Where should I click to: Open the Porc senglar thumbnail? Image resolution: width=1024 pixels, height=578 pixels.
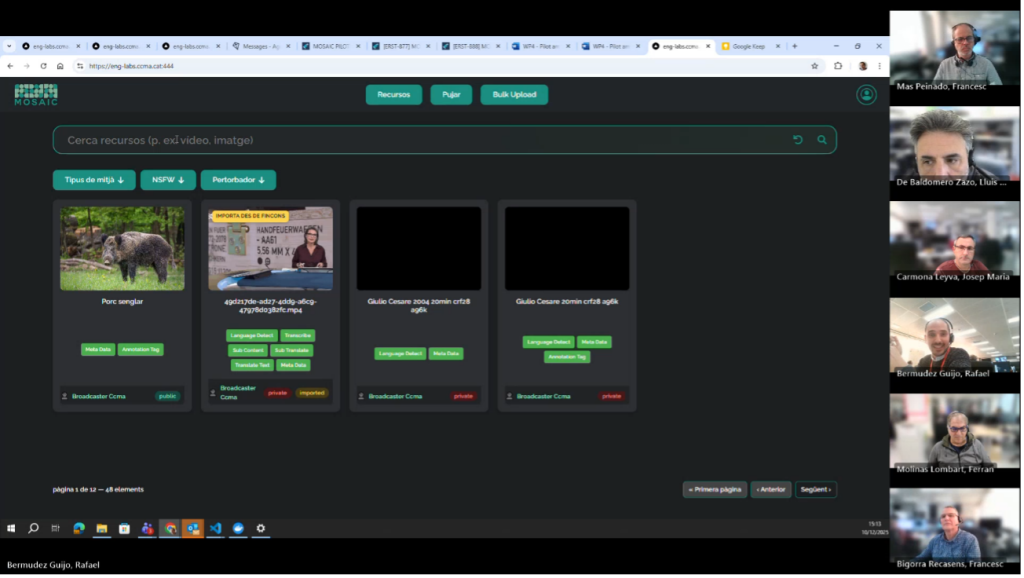click(x=122, y=248)
